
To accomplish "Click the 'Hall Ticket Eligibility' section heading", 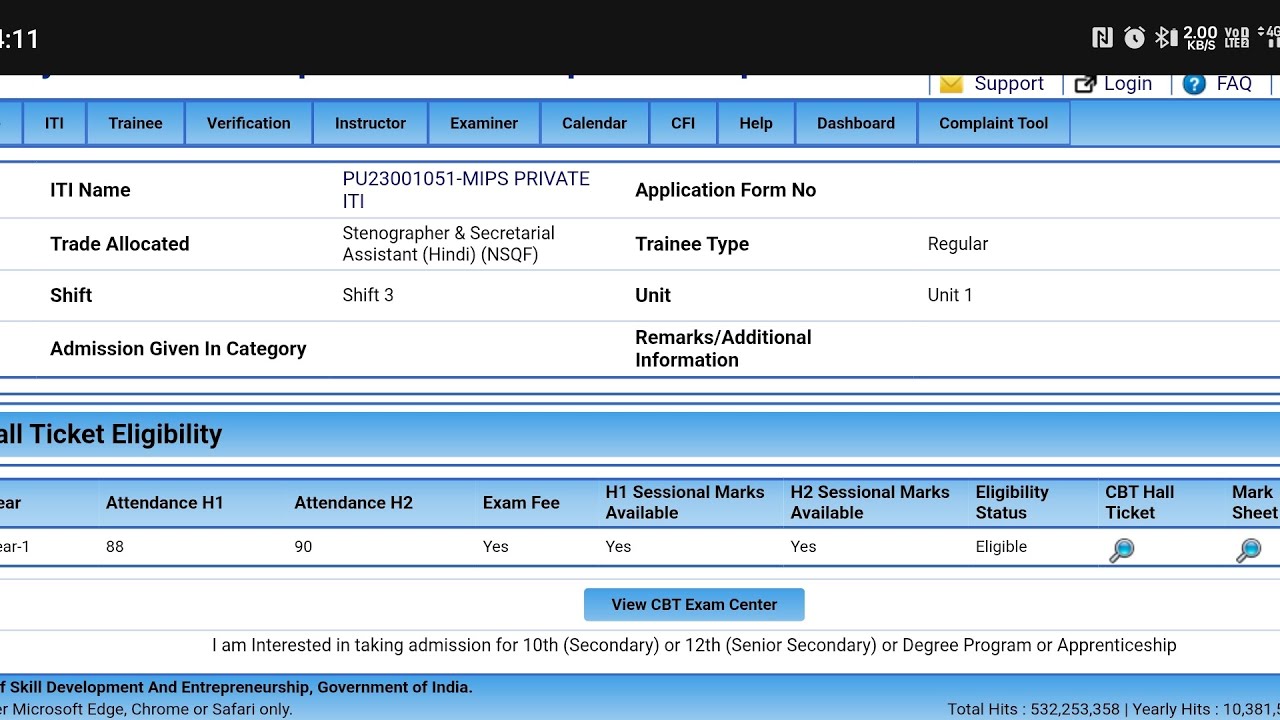I will coord(111,434).
